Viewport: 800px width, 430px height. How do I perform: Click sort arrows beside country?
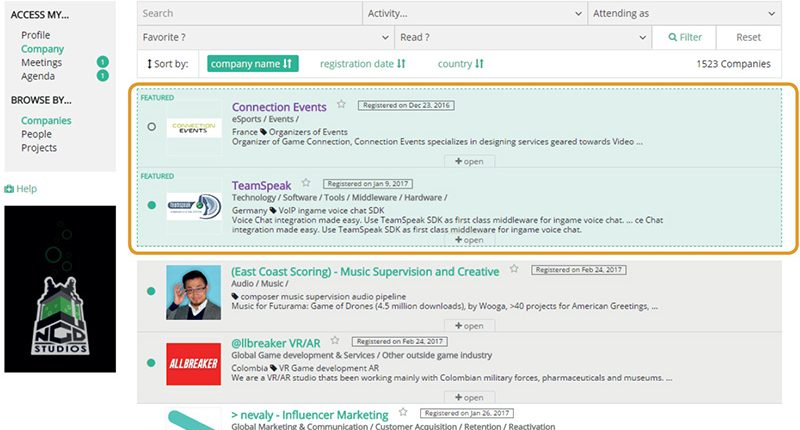tap(479, 64)
